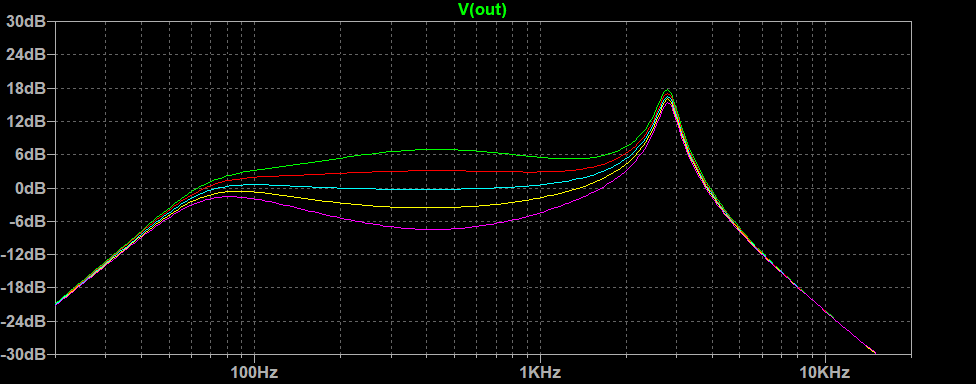
Task: Click the 0dB axis label
Action: 29,188
